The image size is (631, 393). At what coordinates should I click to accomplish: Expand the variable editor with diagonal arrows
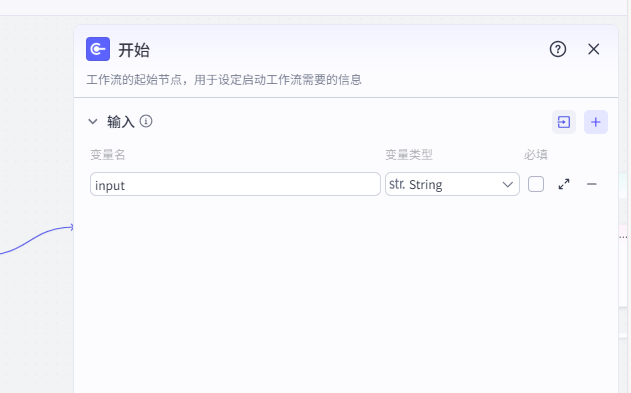(x=564, y=184)
